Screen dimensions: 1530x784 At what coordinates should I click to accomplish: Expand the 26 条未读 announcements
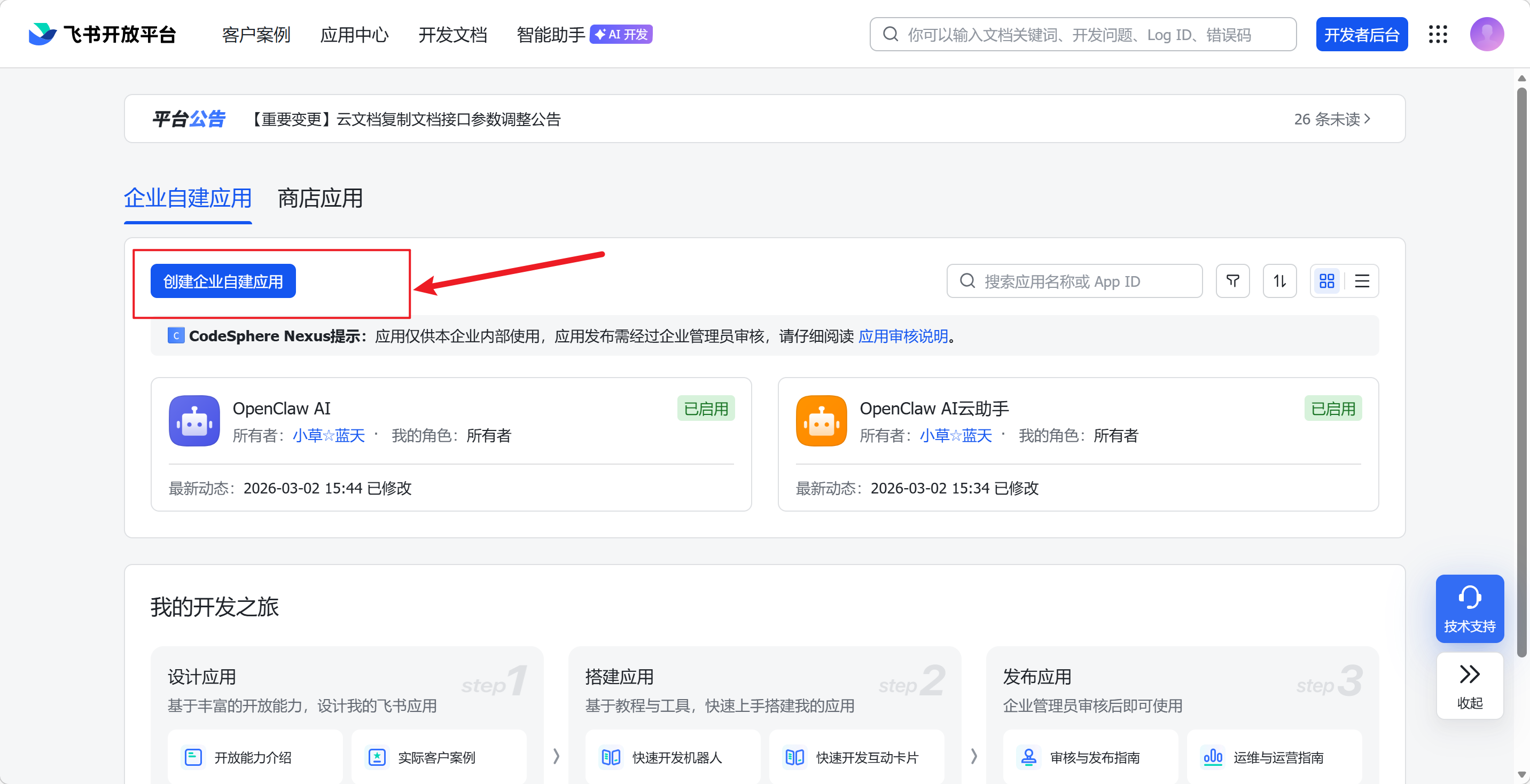pos(1332,120)
